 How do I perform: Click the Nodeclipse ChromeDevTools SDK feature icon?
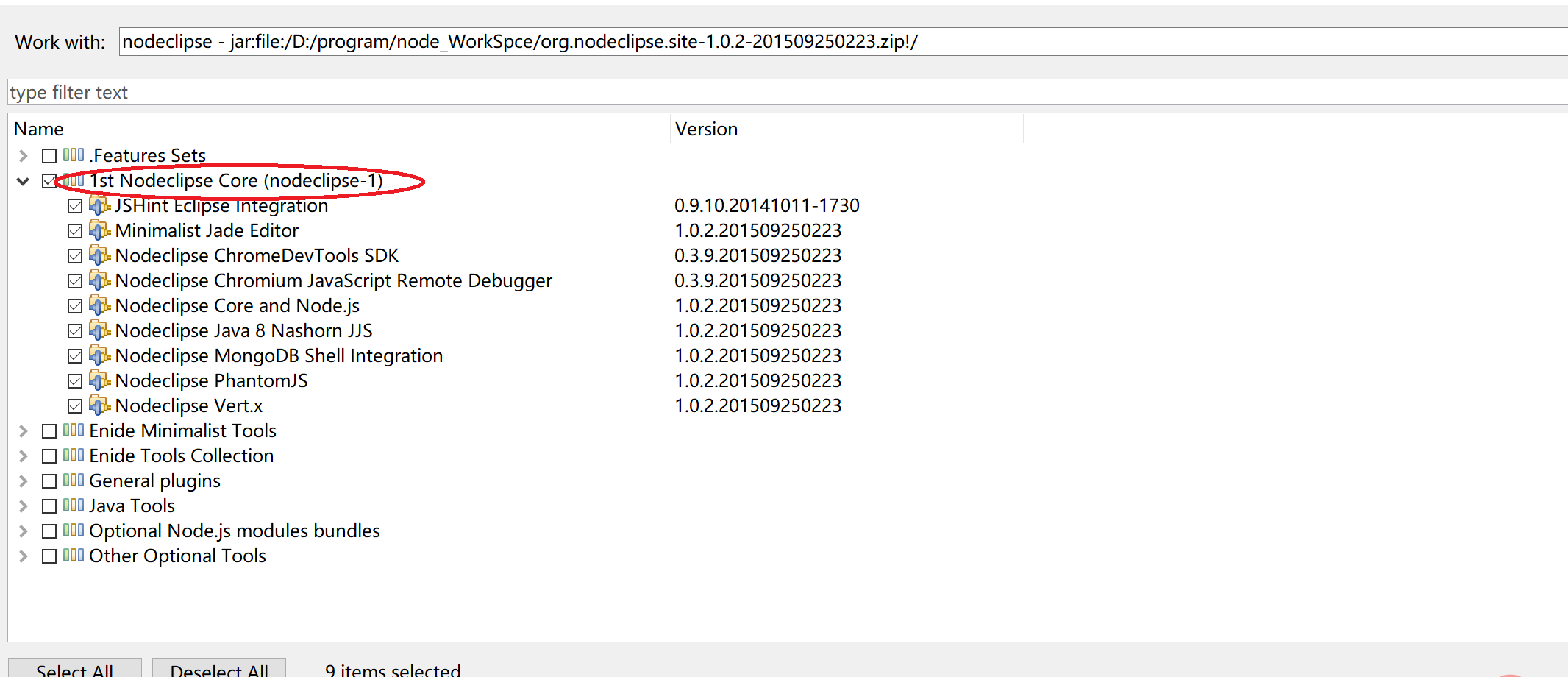(x=99, y=255)
